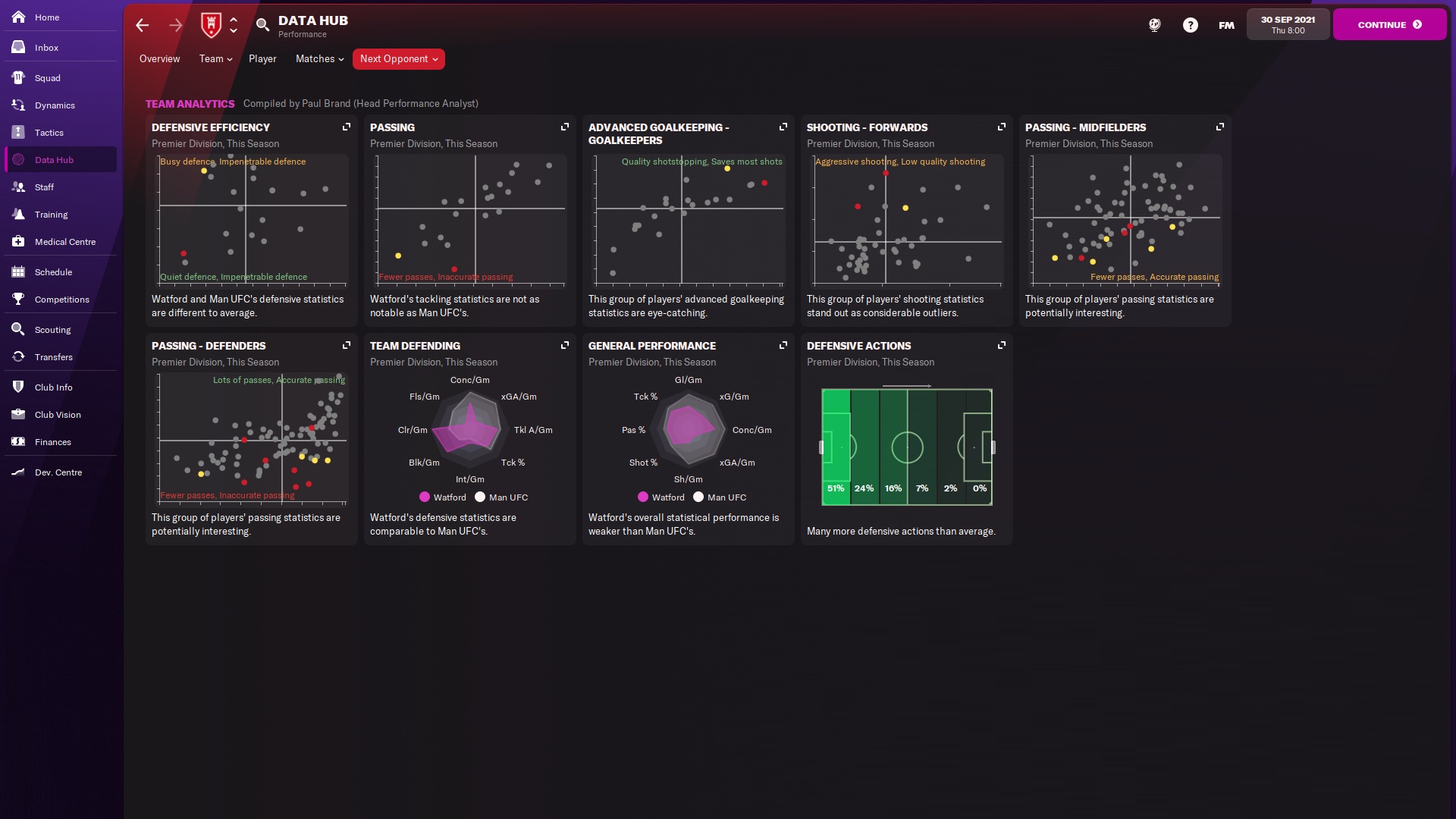Go forward with the right arrow
This screenshot has height=819, width=1456.
tap(176, 25)
